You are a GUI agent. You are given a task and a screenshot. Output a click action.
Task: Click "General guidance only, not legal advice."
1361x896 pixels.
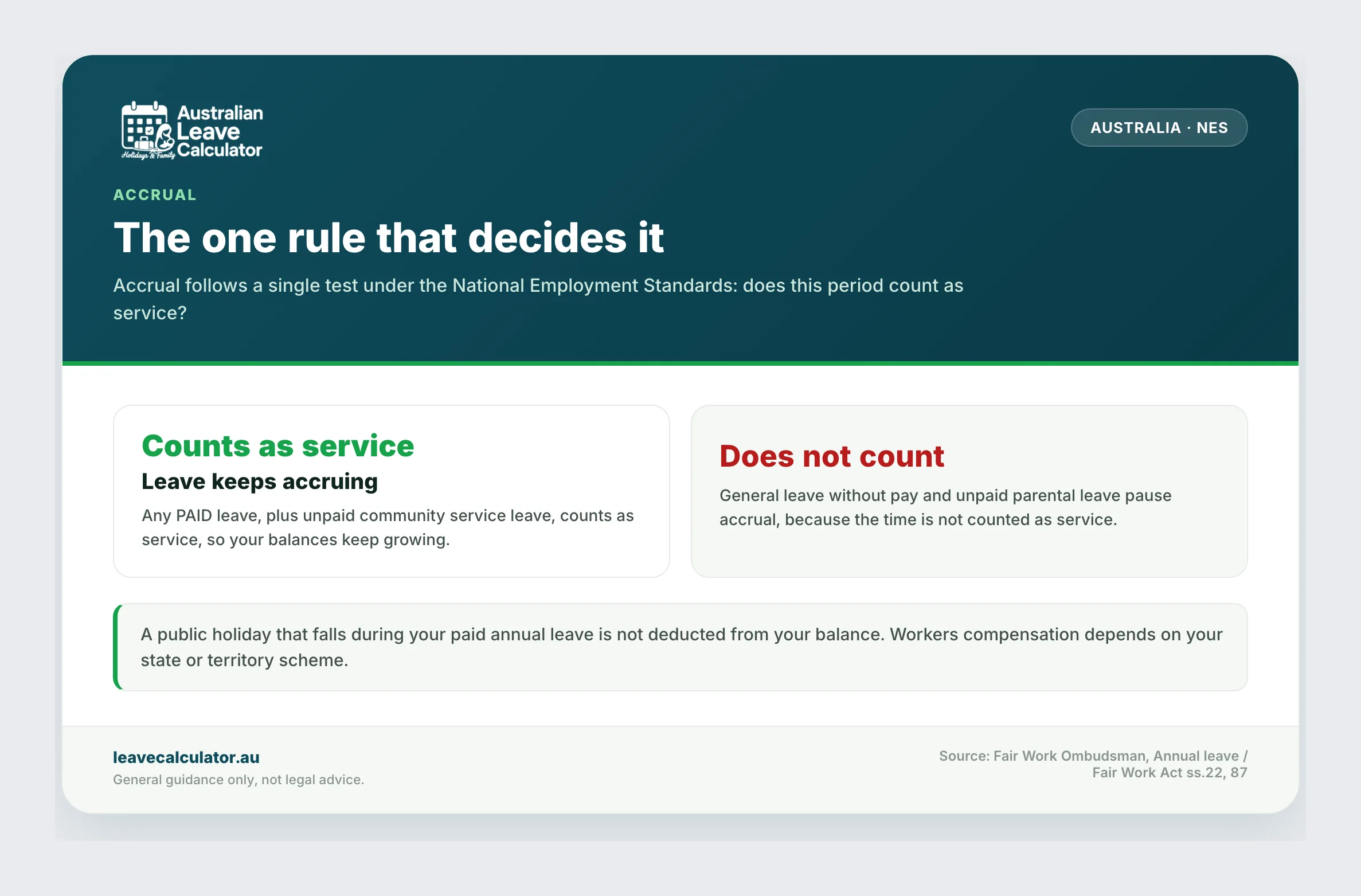tap(238, 780)
